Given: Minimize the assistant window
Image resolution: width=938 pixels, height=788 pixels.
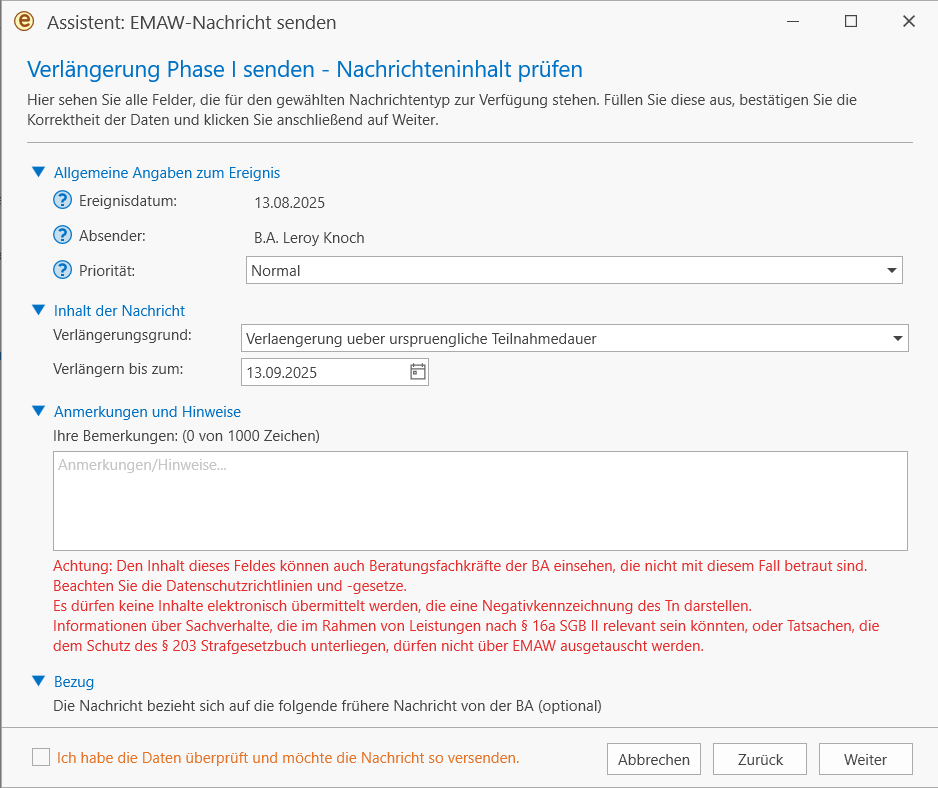Looking at the screenshot, I should [793, 21].
